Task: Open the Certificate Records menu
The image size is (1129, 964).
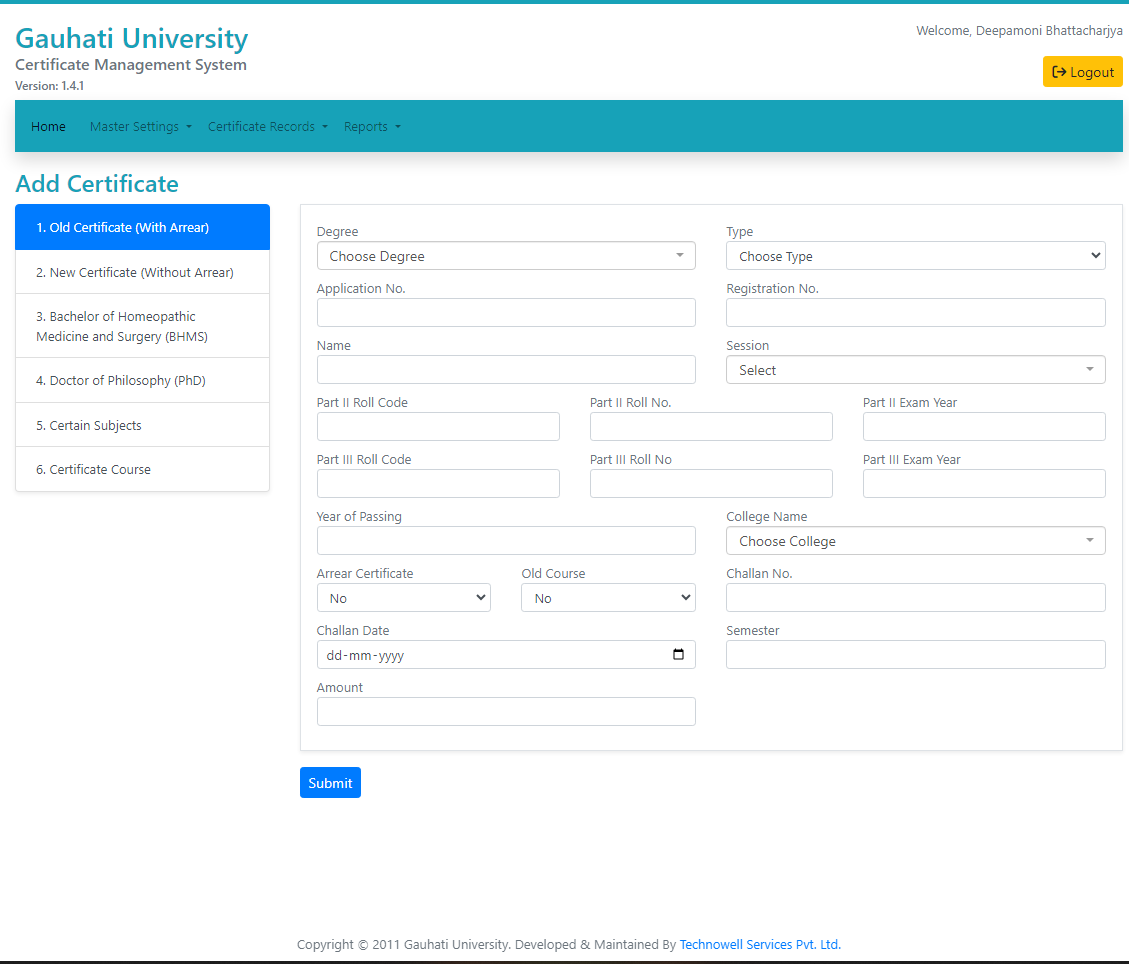Action: pos(268,127)
